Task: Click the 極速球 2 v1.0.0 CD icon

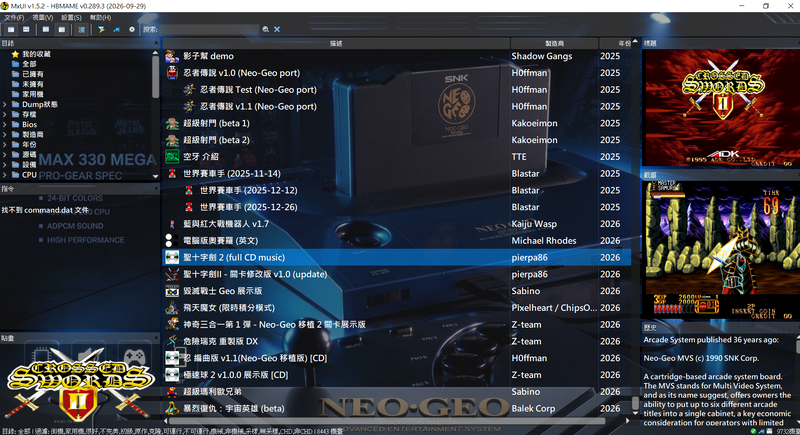Action: [x=172, y=375]
